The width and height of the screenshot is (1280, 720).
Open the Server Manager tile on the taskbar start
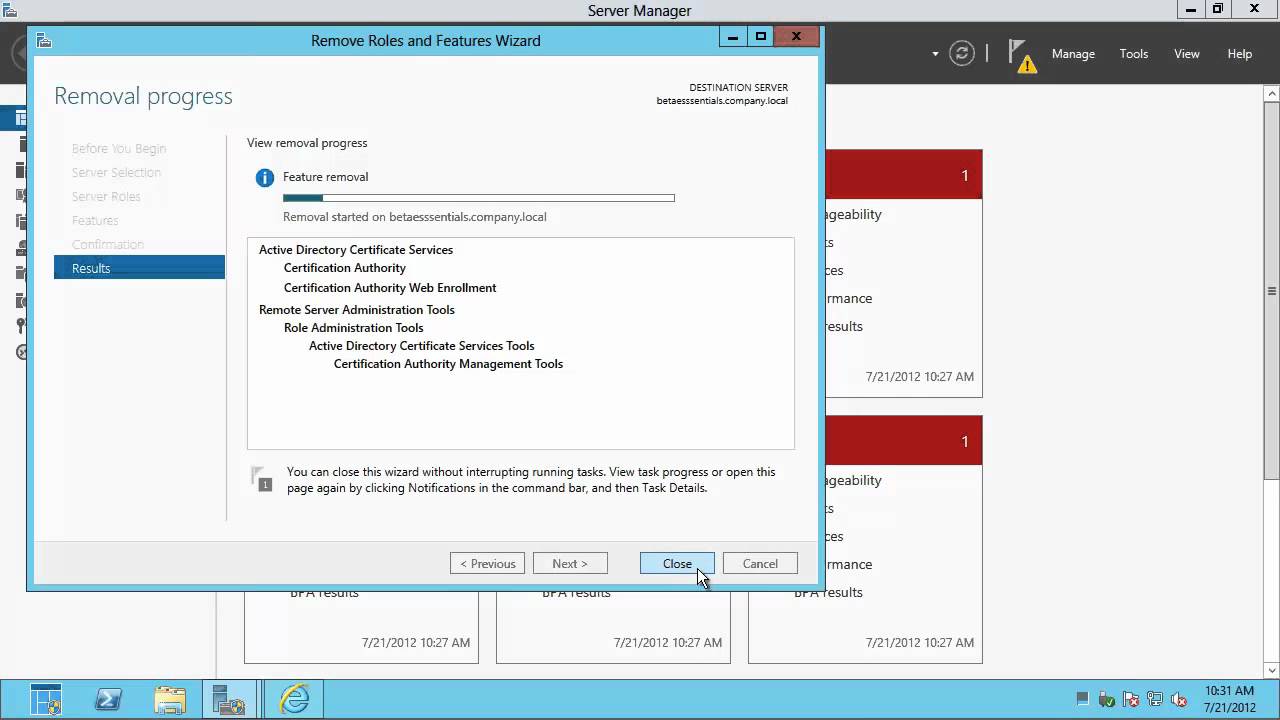click(46, 700)
